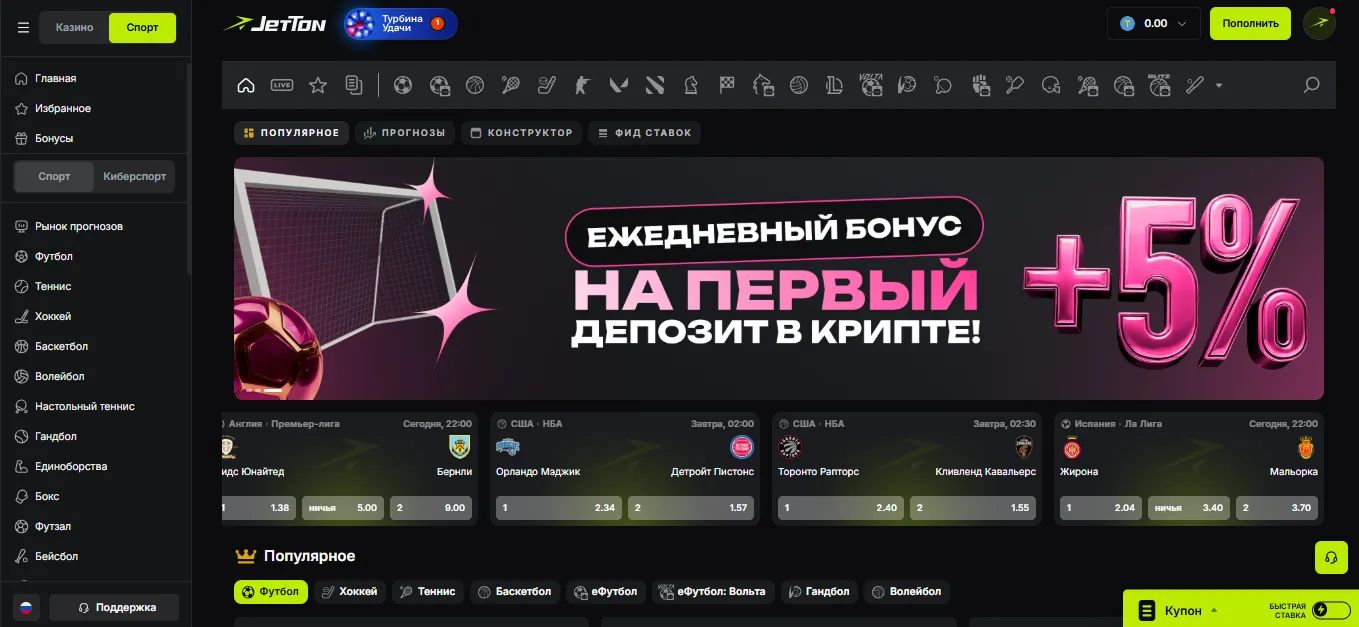1359x627 pixels.
Task: Select ice hockey stick icon in sports bar
Action: [547, 85]
